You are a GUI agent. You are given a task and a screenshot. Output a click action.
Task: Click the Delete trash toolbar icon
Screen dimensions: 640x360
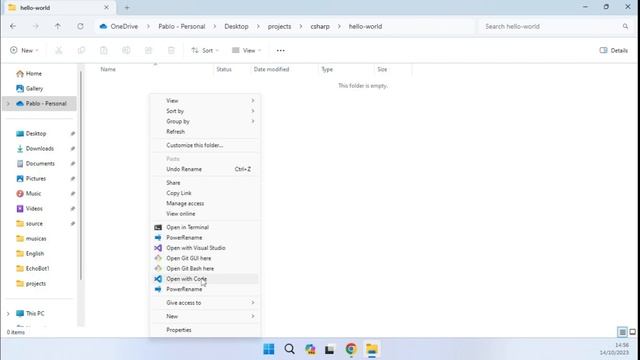[171, 50]
